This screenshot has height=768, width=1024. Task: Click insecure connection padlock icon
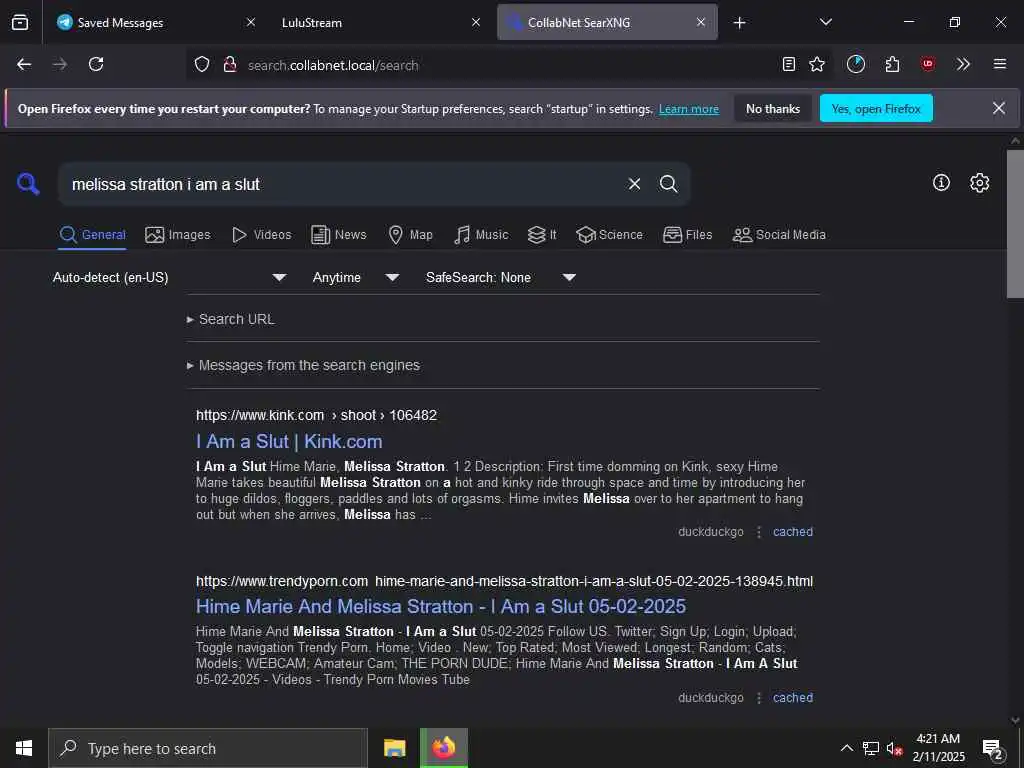coord(229,64)
